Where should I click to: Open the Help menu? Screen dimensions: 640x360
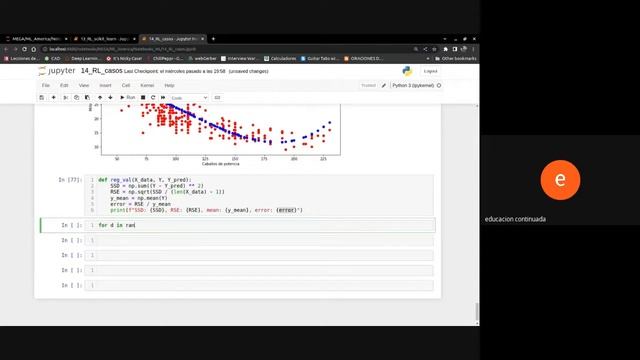click(x=169, y=85)
